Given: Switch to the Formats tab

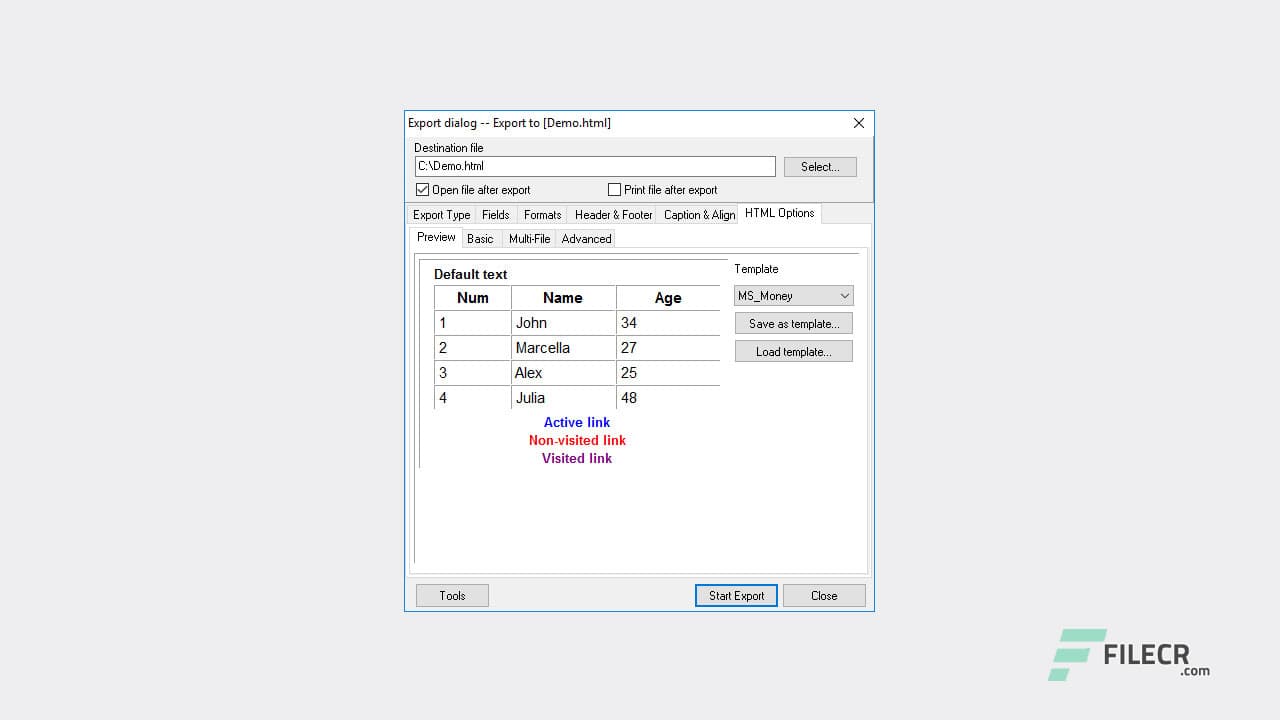Looking at the screenshot, I should pyautogui.click(x=542, y=214).
